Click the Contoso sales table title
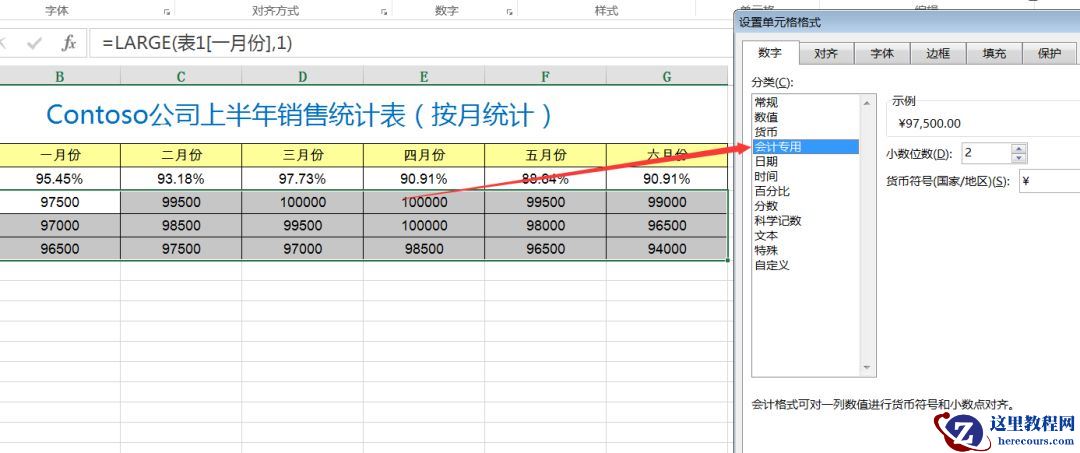This screenshot has height=453, width=1080. coord(300,115)
